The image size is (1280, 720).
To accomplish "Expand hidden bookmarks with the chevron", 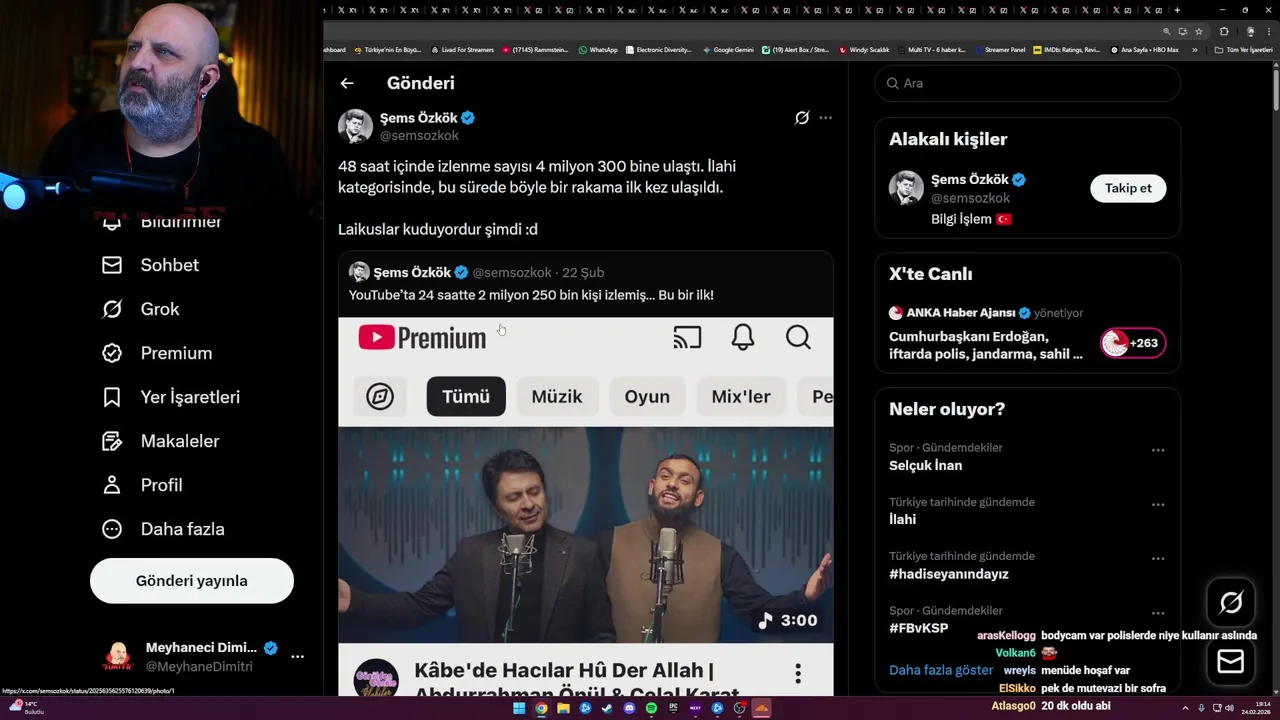I will [x=1194, y=49].
